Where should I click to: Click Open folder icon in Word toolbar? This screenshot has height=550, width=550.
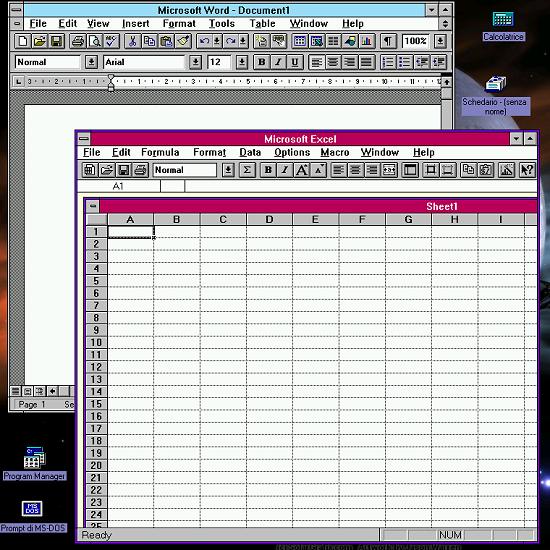point(40,41)
